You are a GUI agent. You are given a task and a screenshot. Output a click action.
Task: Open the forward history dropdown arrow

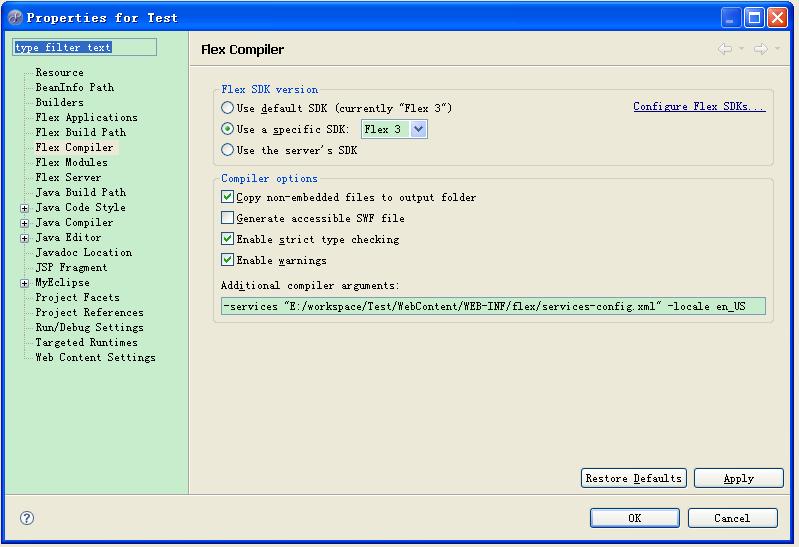point(777,49)
